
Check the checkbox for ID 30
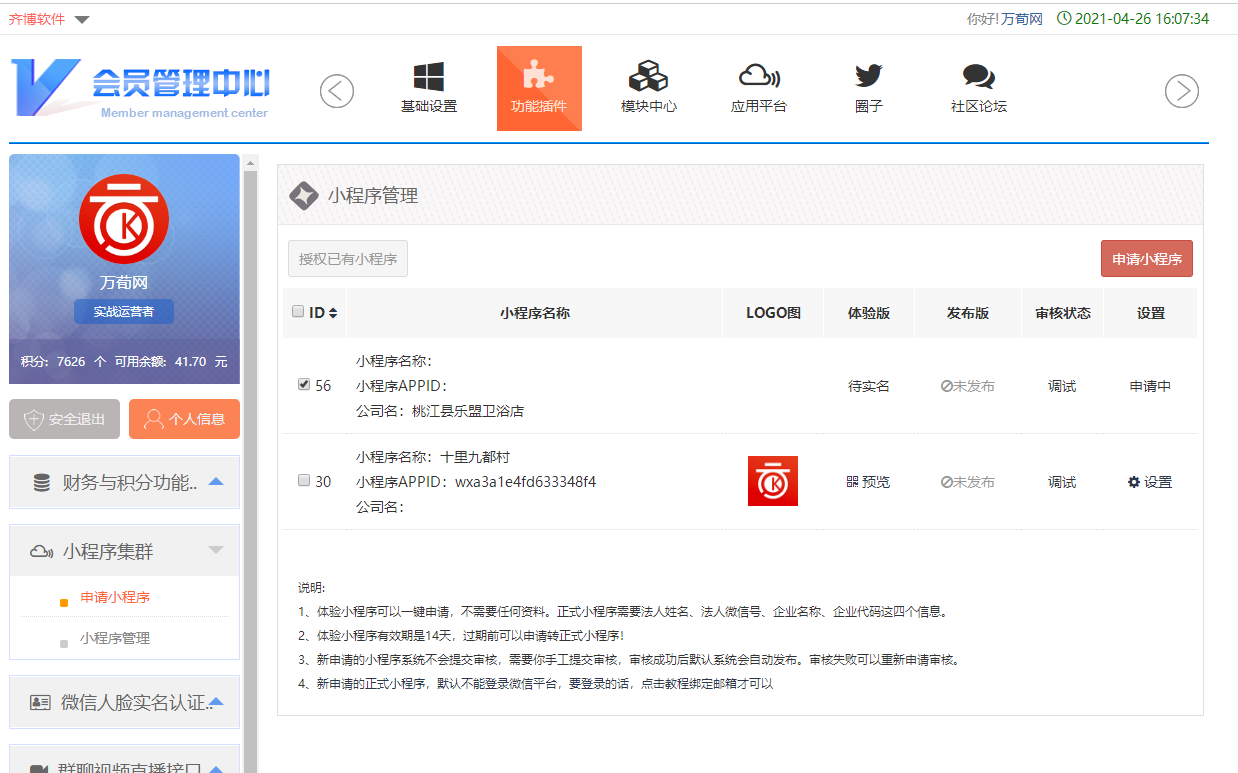pos(304,481)
